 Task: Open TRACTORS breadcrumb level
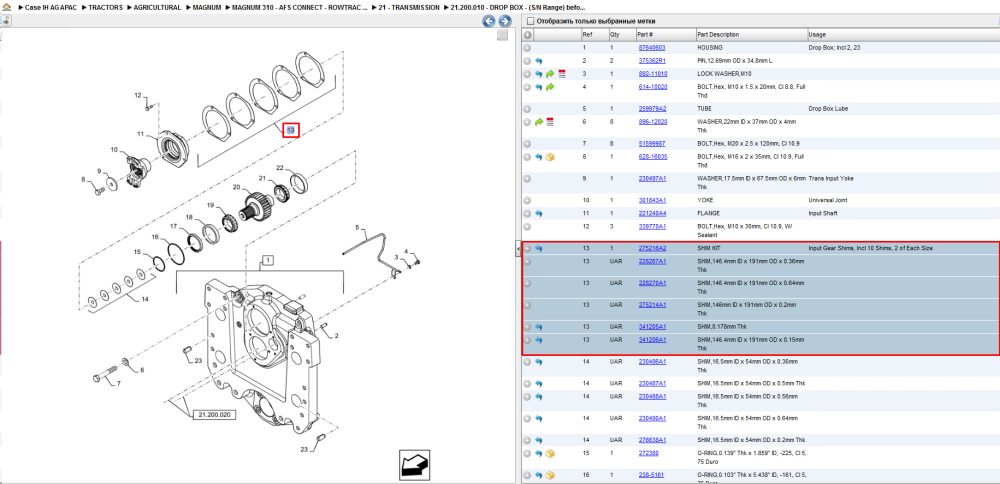pyautogui.click(x=106, y=7)
